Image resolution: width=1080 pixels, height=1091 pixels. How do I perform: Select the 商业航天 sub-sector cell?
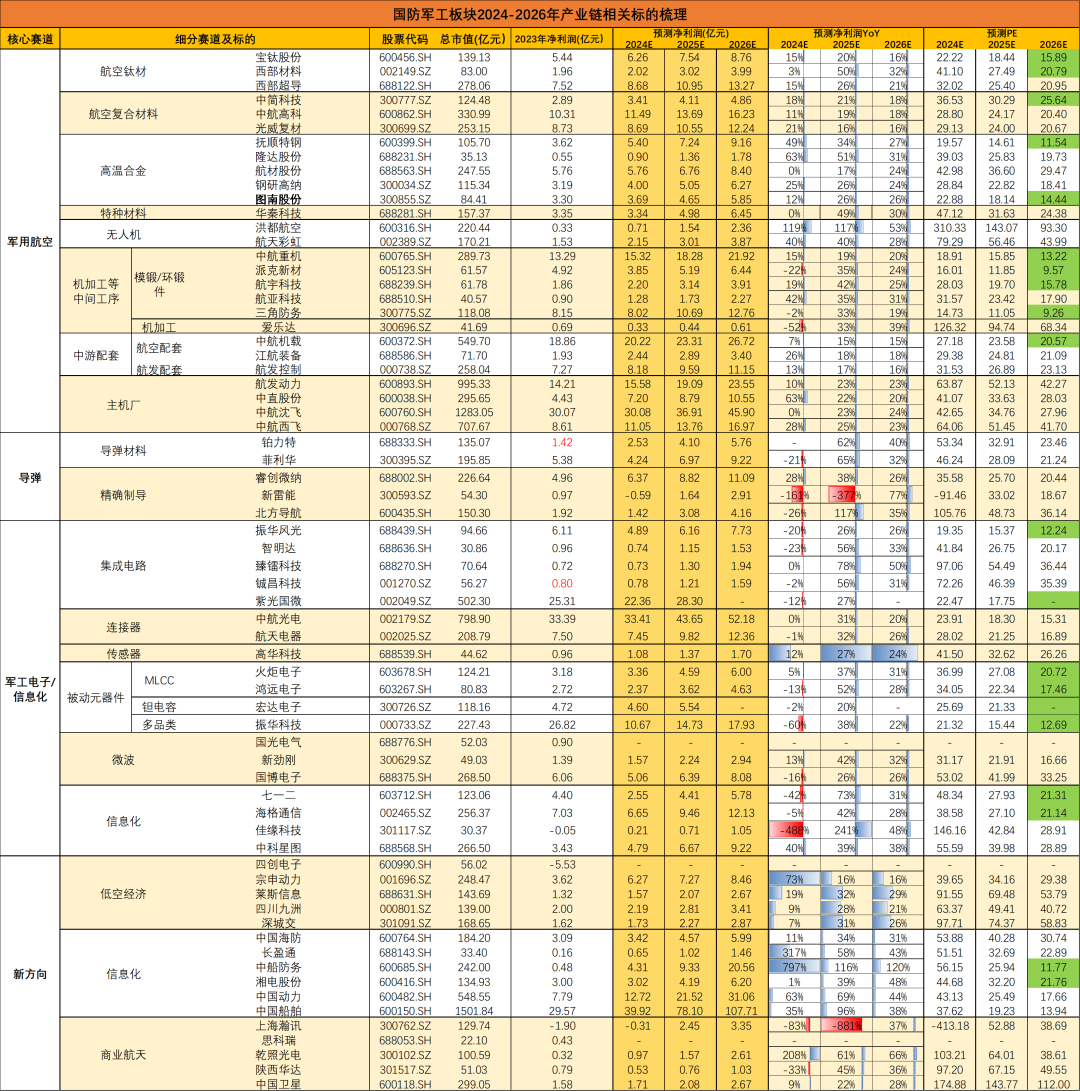point(123,1055)
